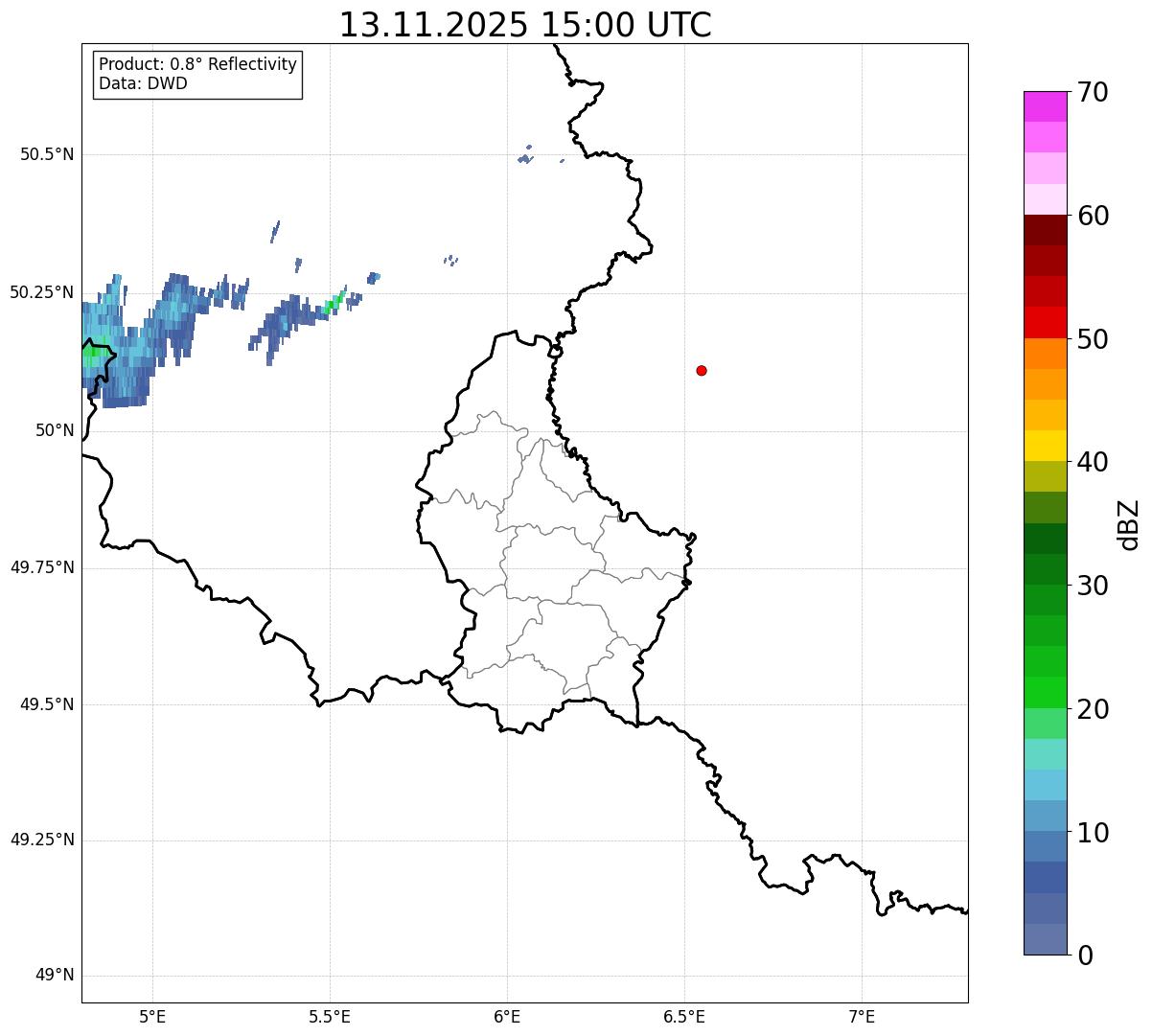This screenshot has width=1152, height=1036.
Task: Click the Product: 0.8° Reflectivity label
Action: click(x=198, y=64)
